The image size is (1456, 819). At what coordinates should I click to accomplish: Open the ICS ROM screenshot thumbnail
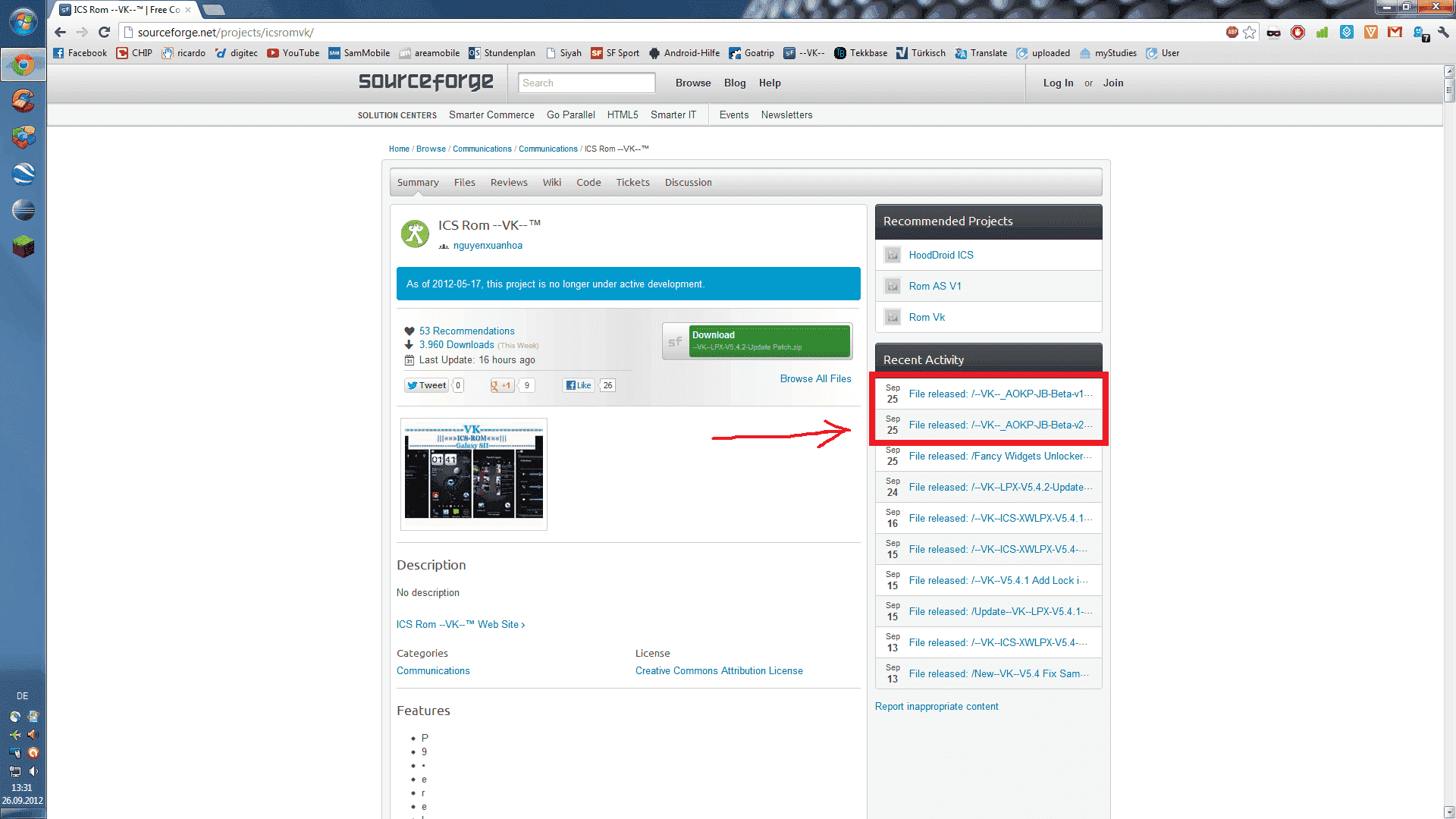click(474, 474)
